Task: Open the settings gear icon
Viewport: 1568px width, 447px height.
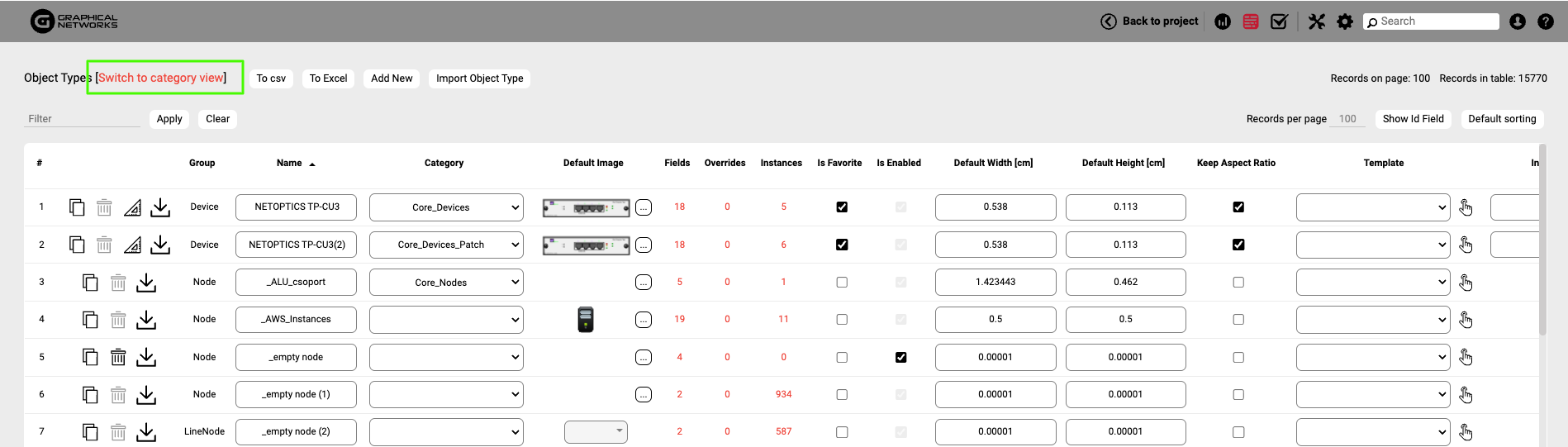Action: tap(1345, 21)
